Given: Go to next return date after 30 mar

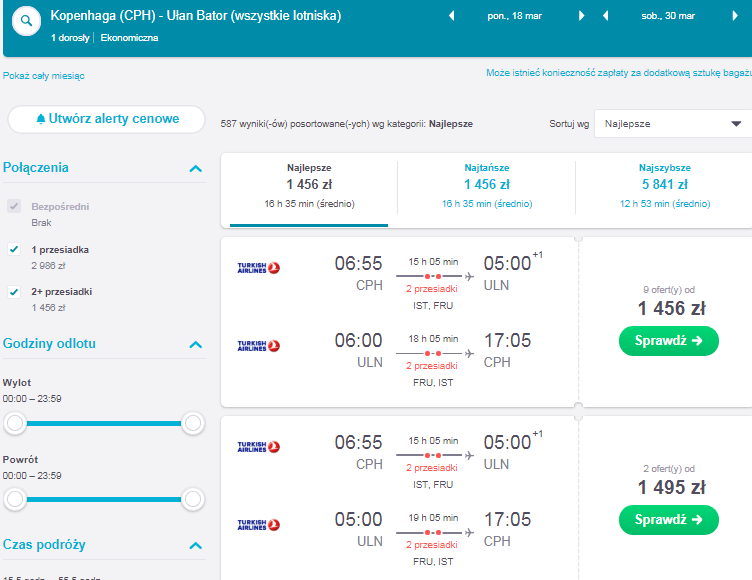Looking at the screenshot, I should (x=735, y=16).
